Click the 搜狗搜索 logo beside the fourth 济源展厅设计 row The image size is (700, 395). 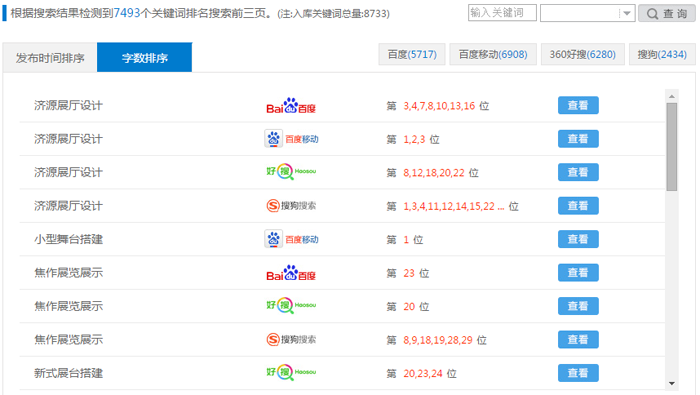[291, 206]
